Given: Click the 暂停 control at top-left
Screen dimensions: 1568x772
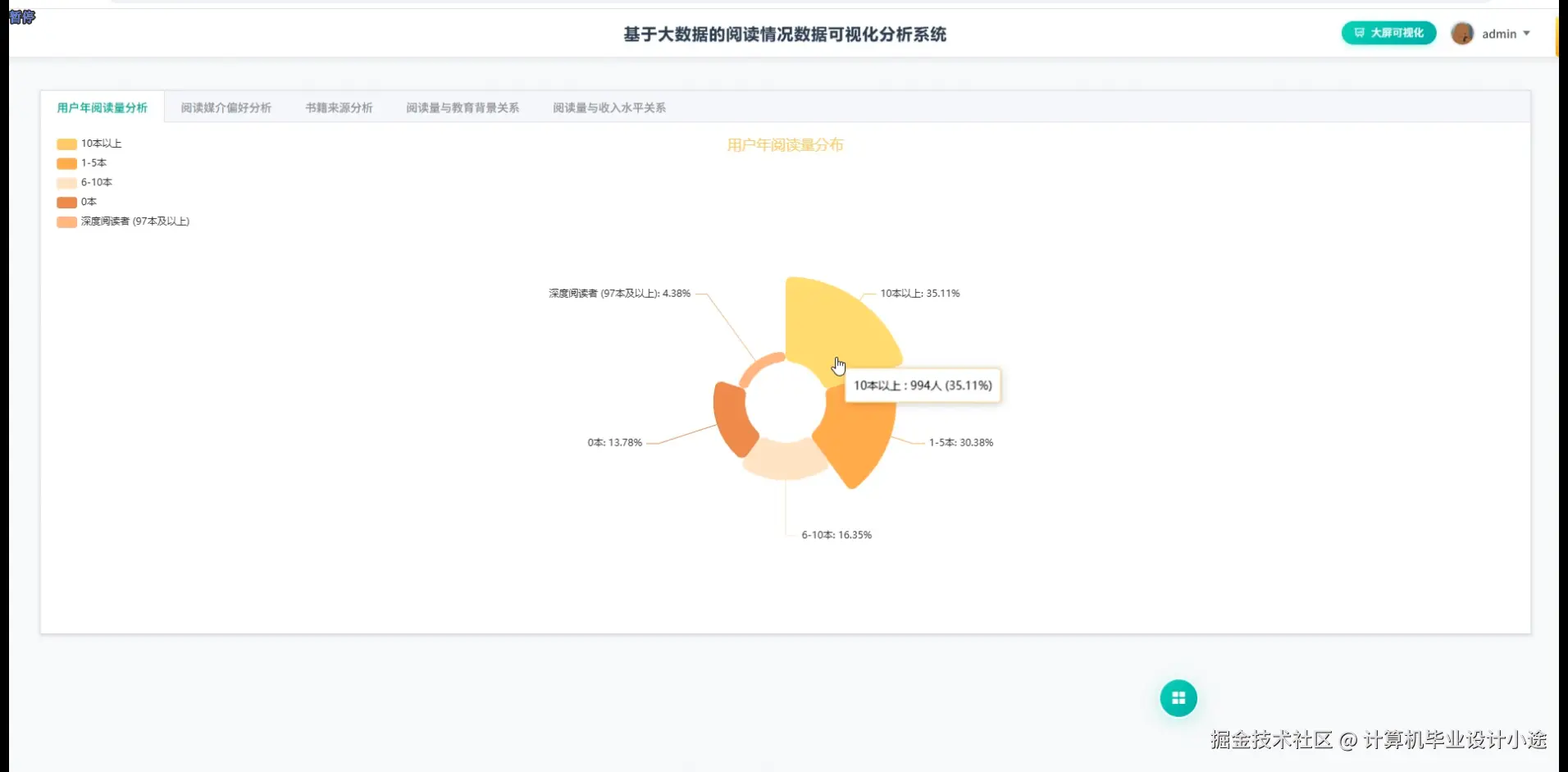Looking at the screenshot, I should [21, 17].
